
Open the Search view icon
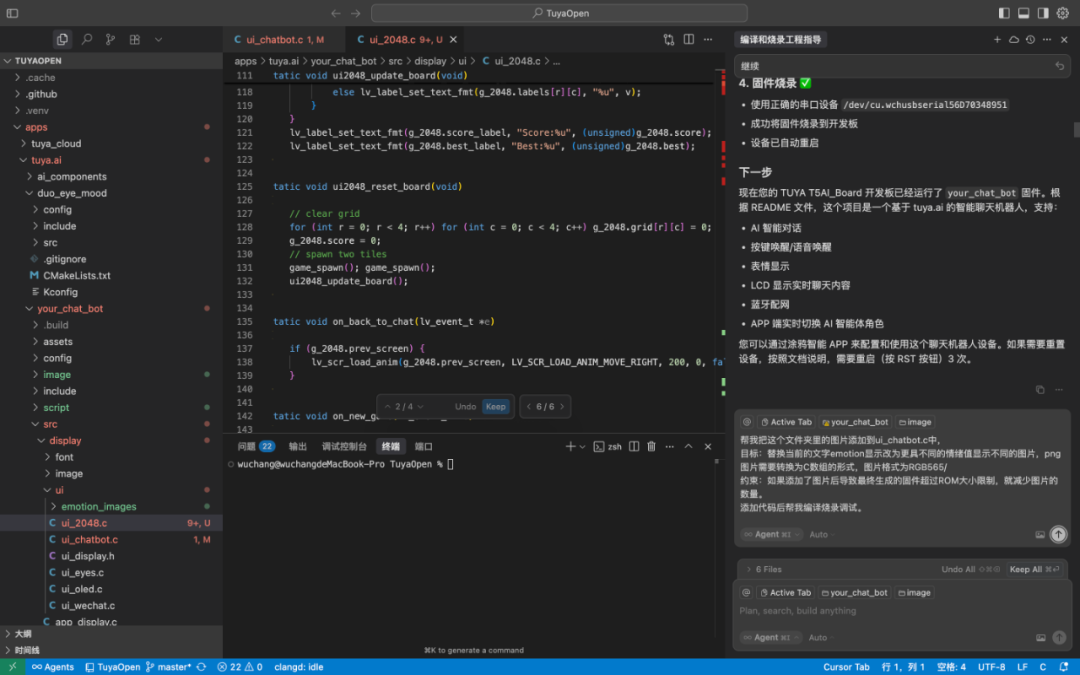click(x=87, y=39)
